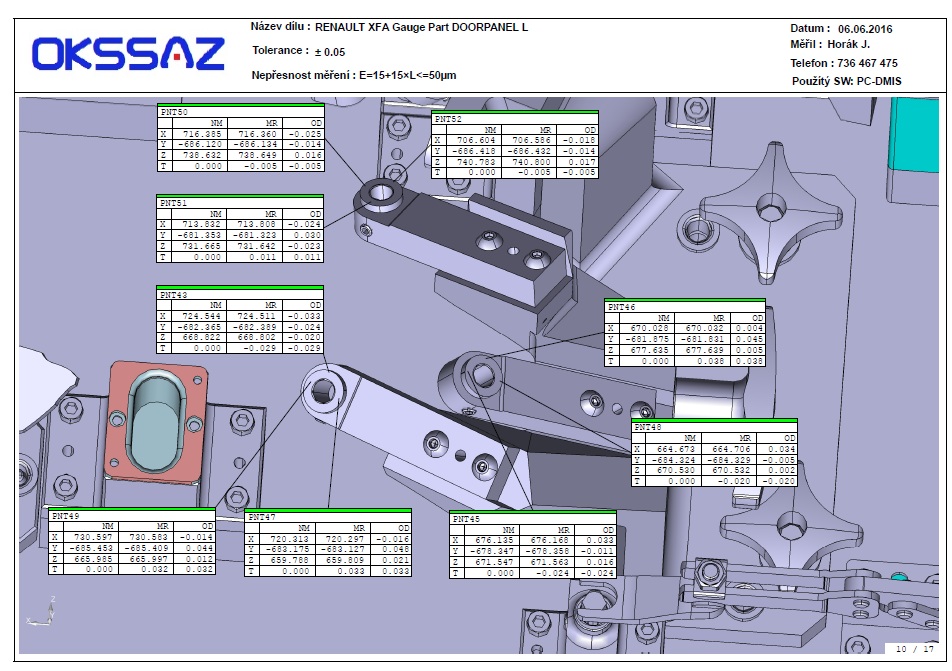This screenshot has height=671, width=952.
Task: Click nominal Z value "677.635" in PNT46
Action: [650, 350]
